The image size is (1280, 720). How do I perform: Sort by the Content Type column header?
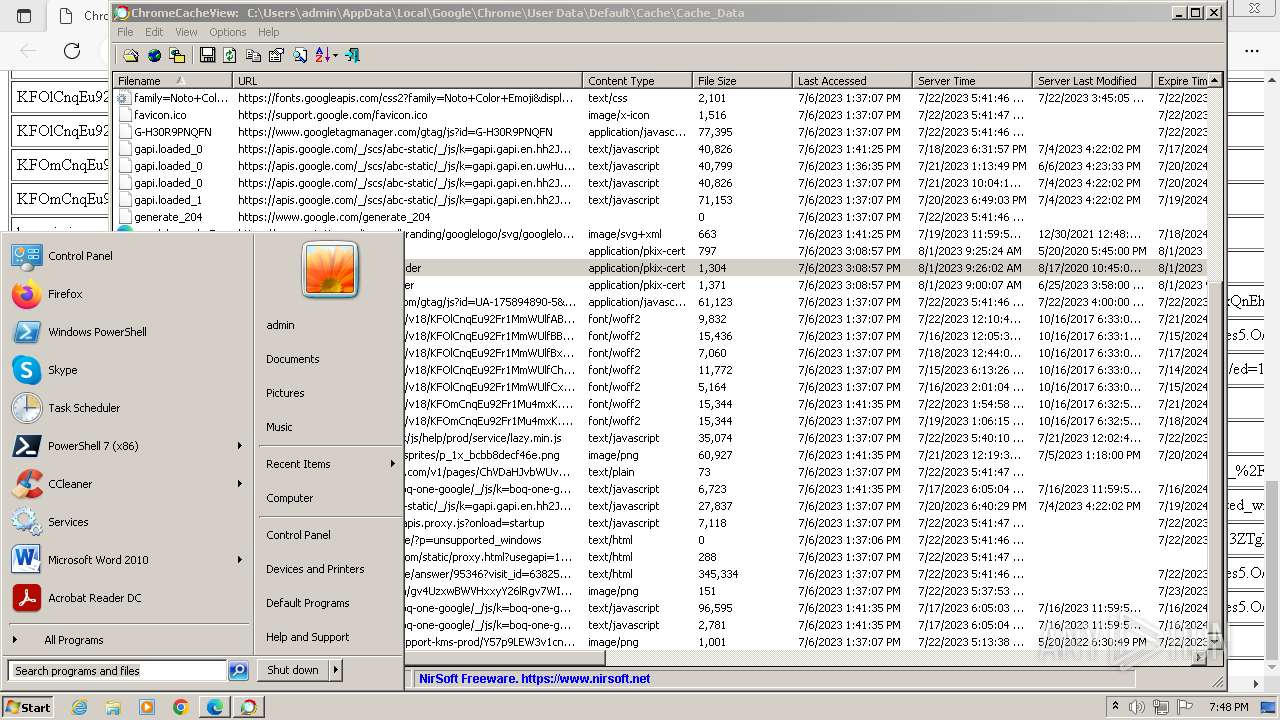click(637, 81)
